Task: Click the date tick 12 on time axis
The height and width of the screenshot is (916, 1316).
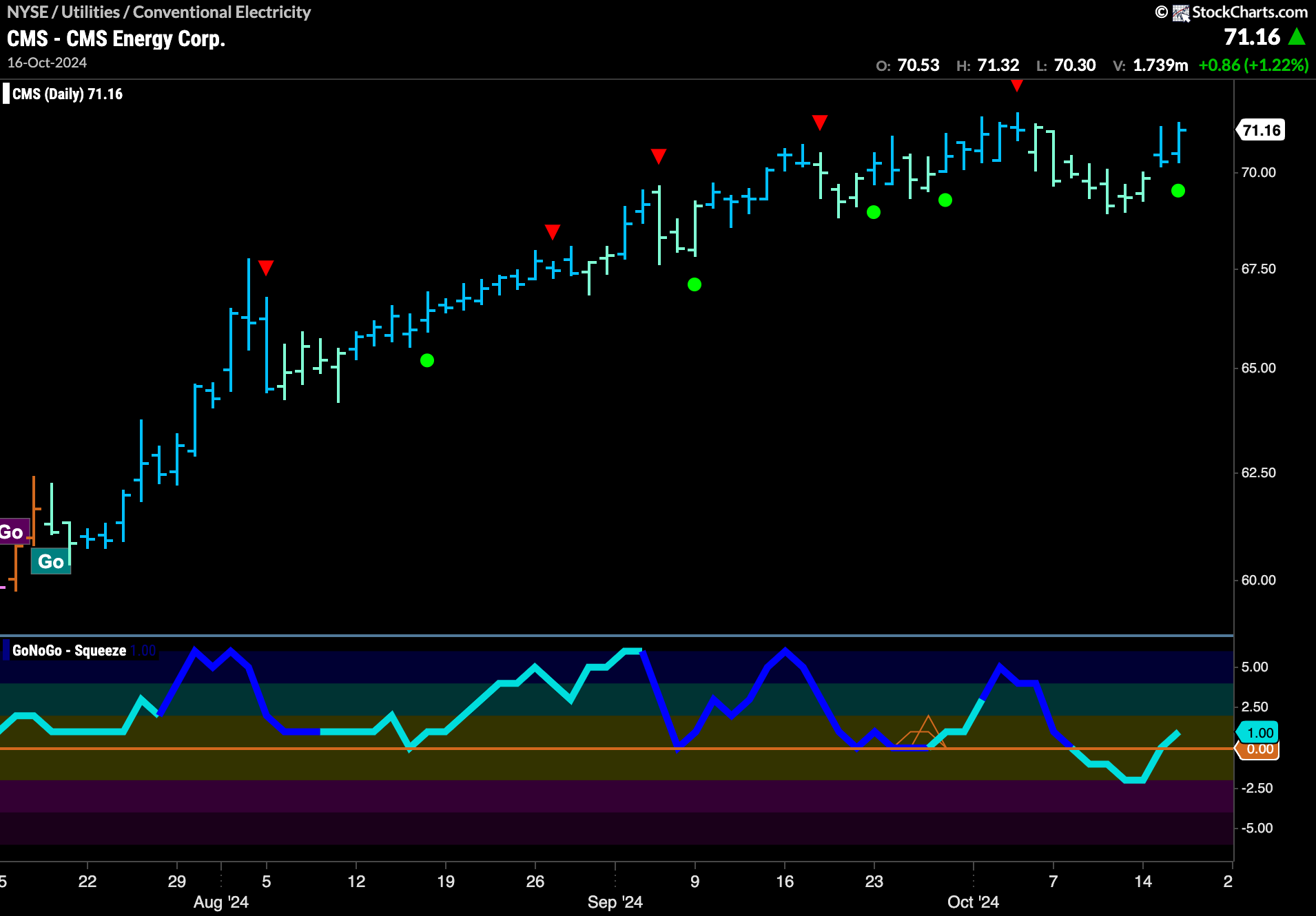Action: click(x=356, y=881)
